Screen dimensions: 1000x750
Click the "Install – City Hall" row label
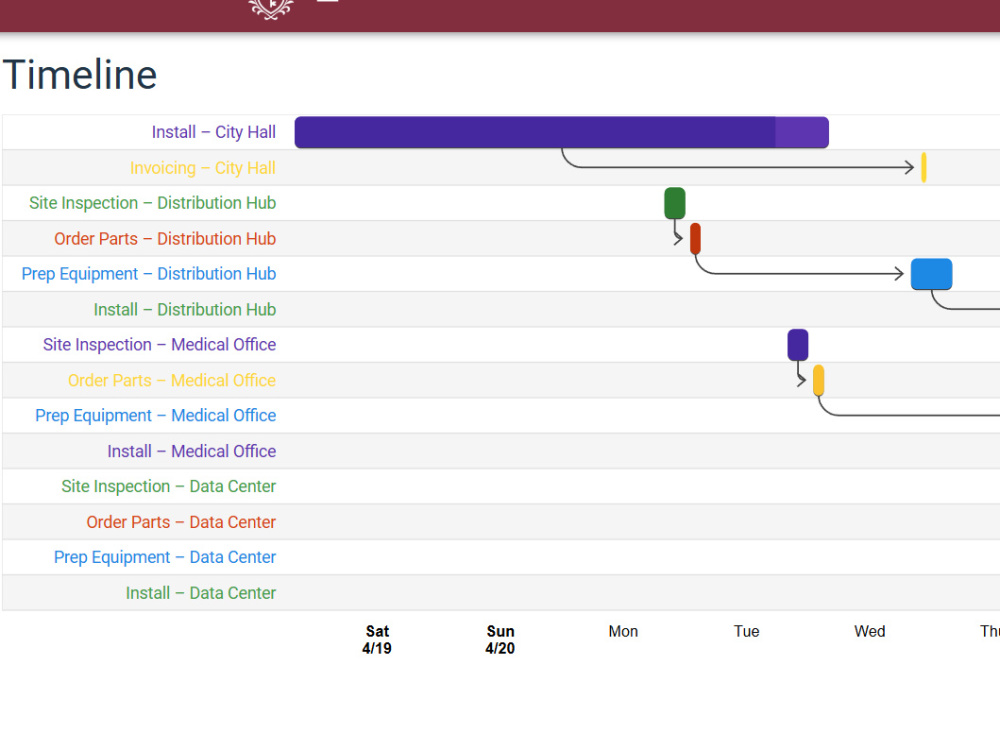click(x=214, y=132)
